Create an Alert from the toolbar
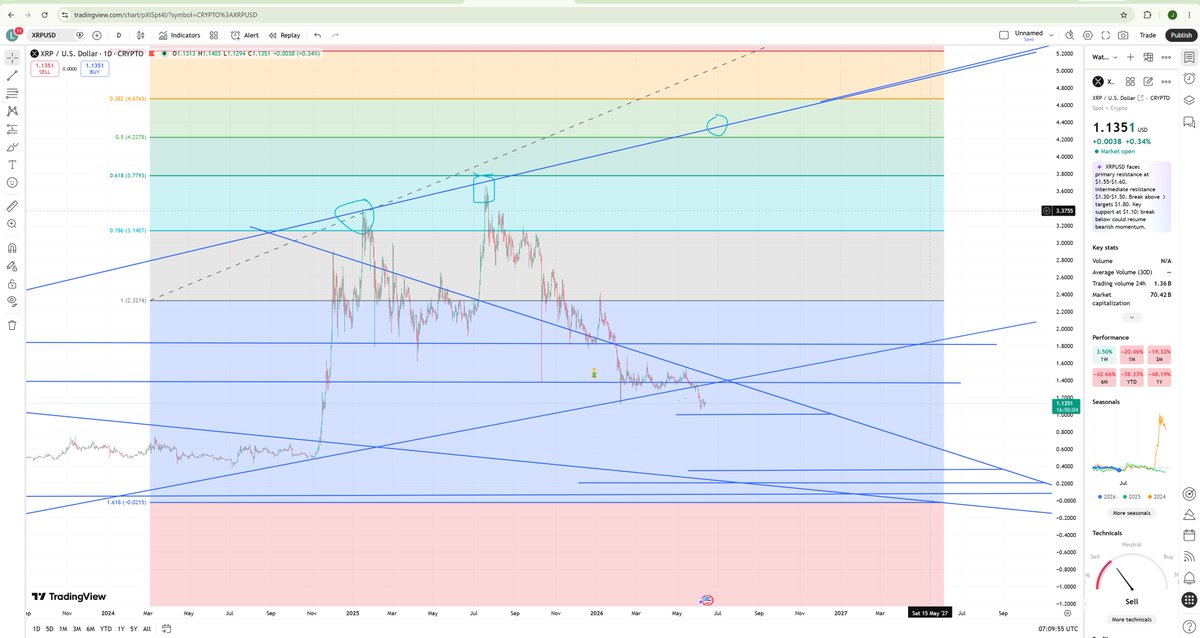The image size is (1200, 638). point(245,35)
